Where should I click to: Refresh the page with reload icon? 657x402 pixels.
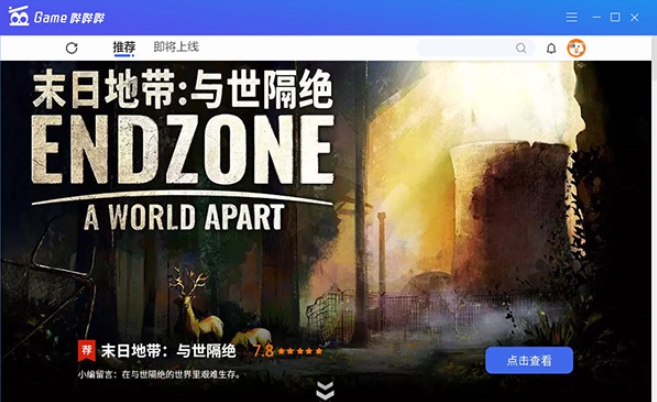72,48
